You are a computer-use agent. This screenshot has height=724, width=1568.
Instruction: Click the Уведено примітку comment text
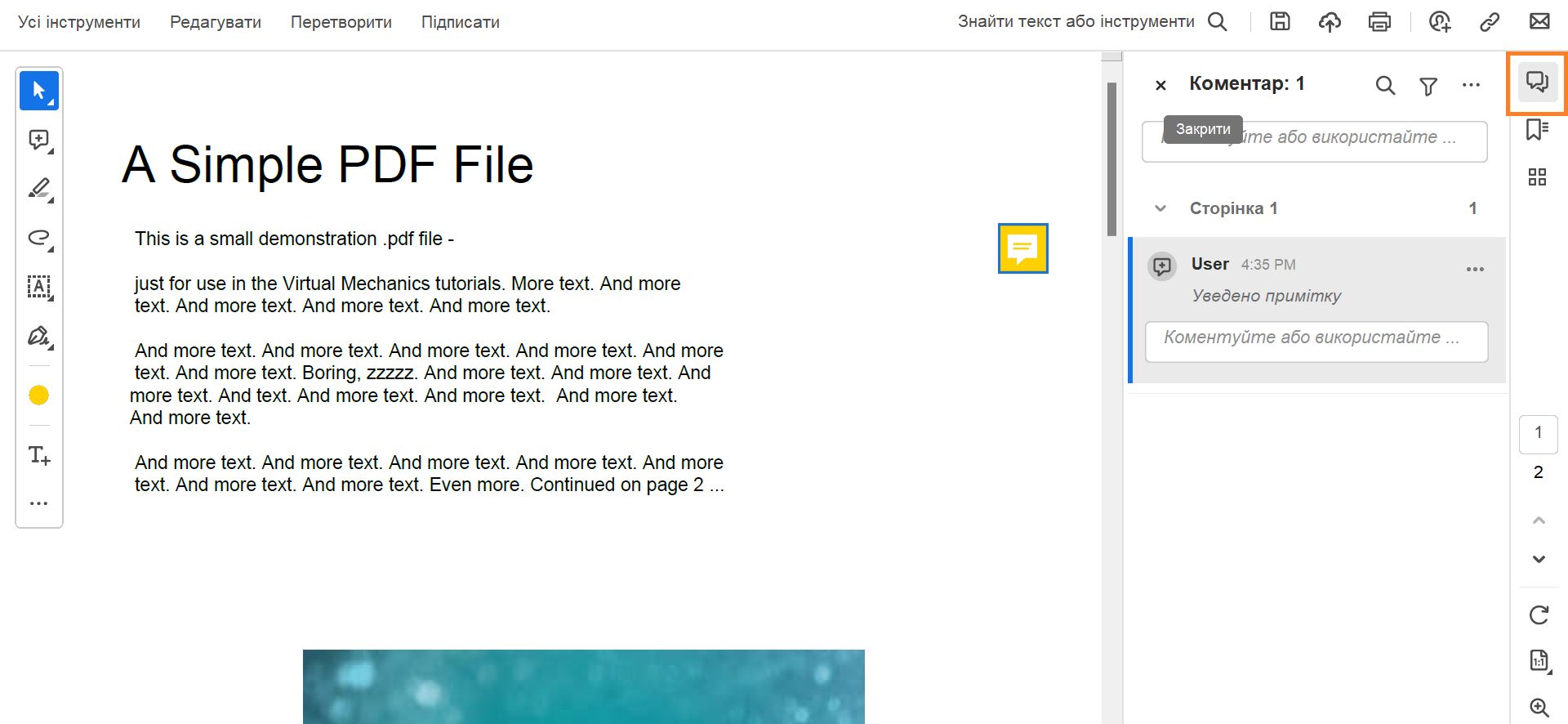1266,296
